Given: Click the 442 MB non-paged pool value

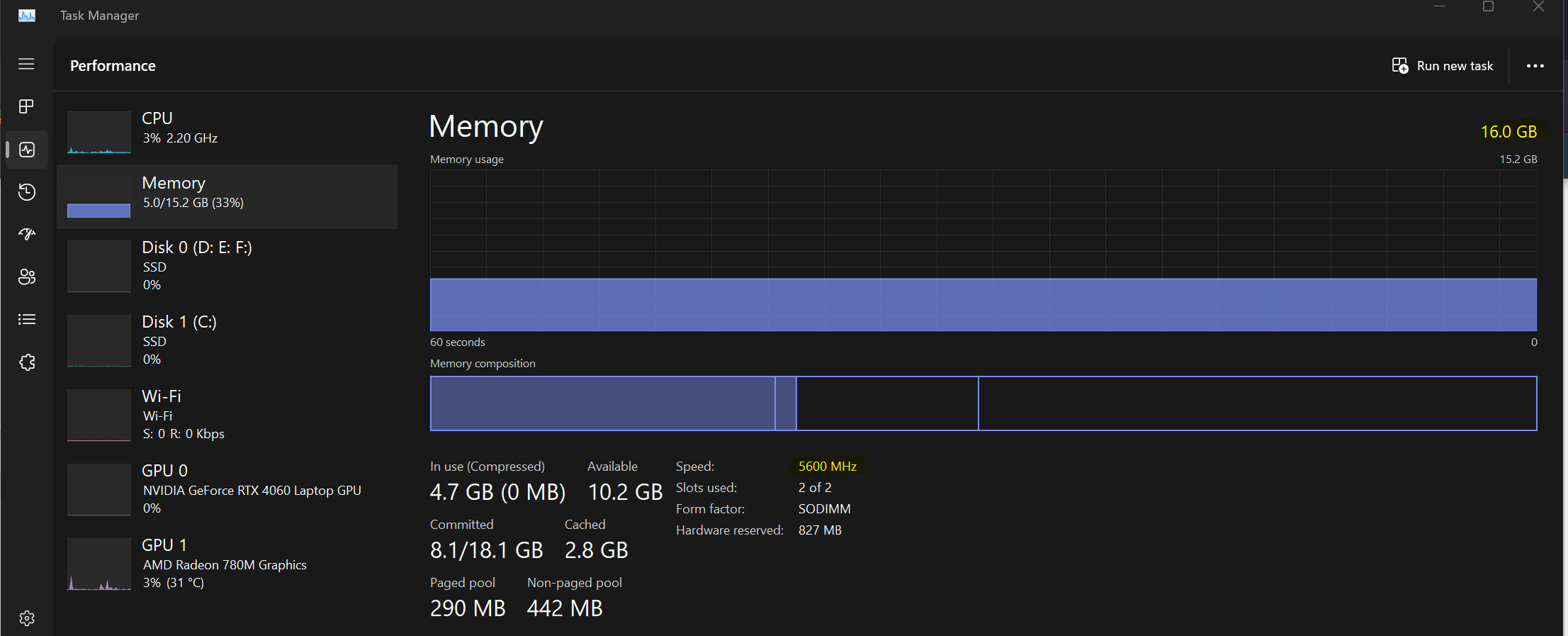Looking at the screenshot, I should [x=565, y=608].
